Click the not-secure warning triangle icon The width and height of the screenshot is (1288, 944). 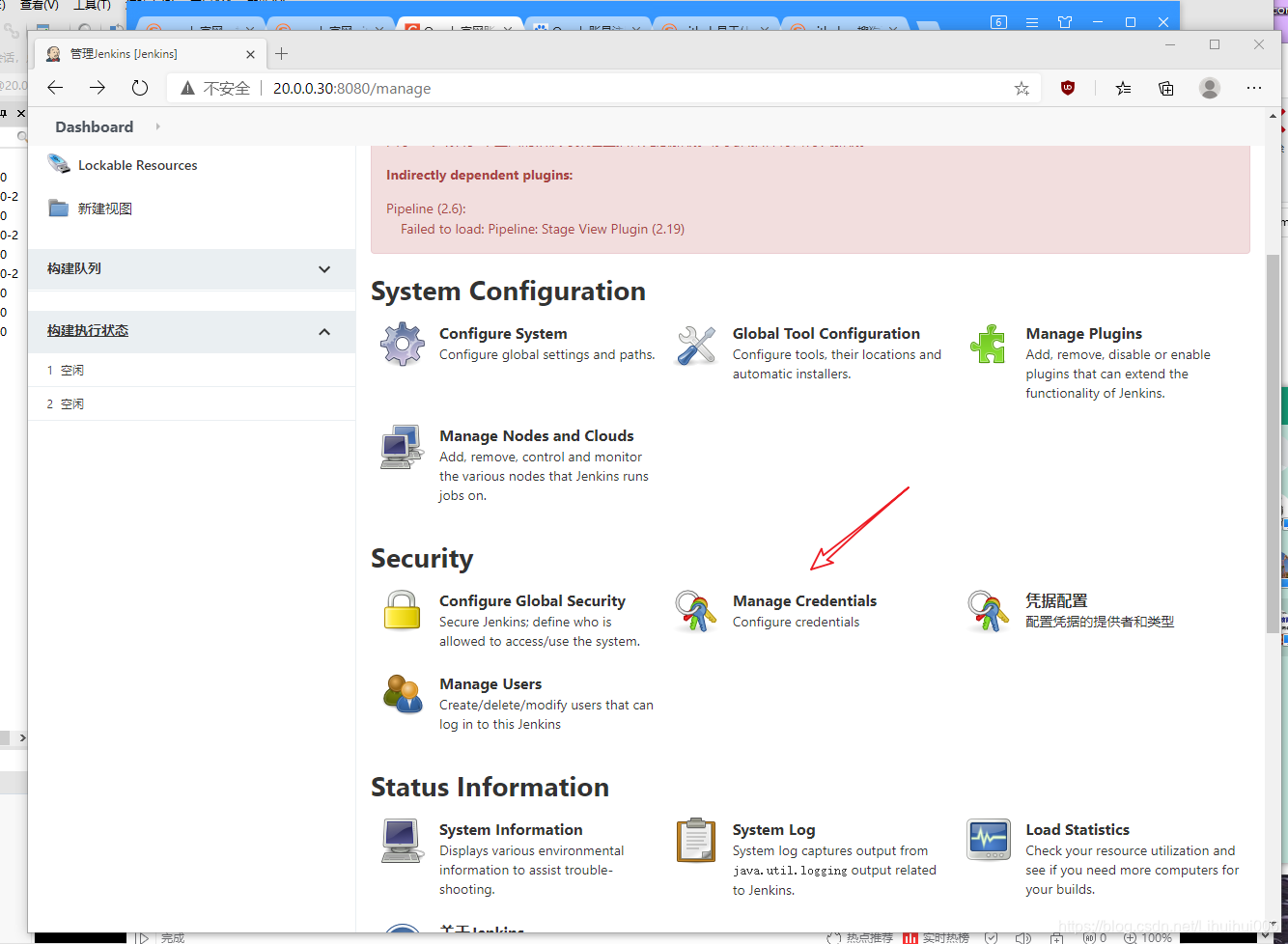187,88
